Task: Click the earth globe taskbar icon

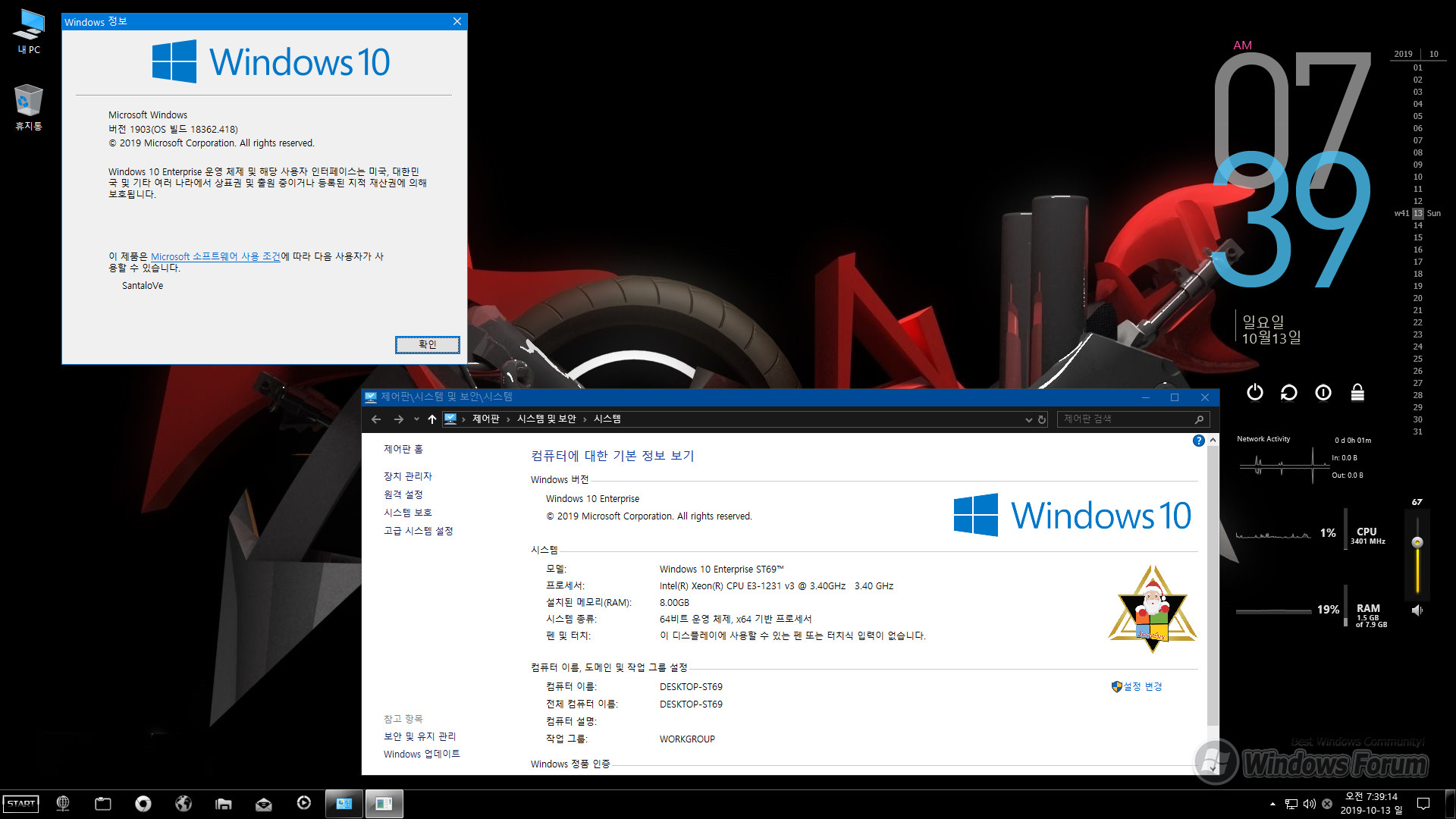Action: [x=184, y=804]
